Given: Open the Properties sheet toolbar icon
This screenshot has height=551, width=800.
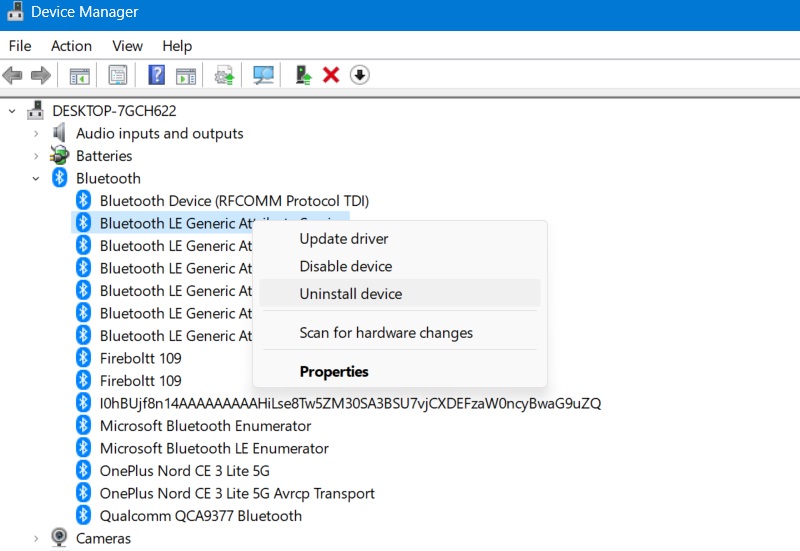Looking at the screenshot, I should tap(118, 76).
